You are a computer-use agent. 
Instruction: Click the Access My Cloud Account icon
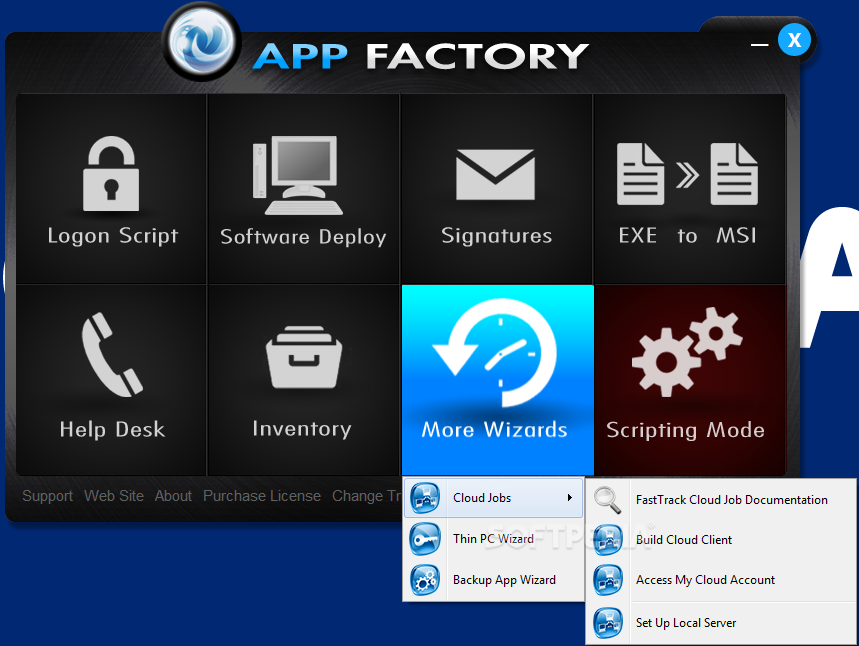pyautogui.click(x=608, y=580)
